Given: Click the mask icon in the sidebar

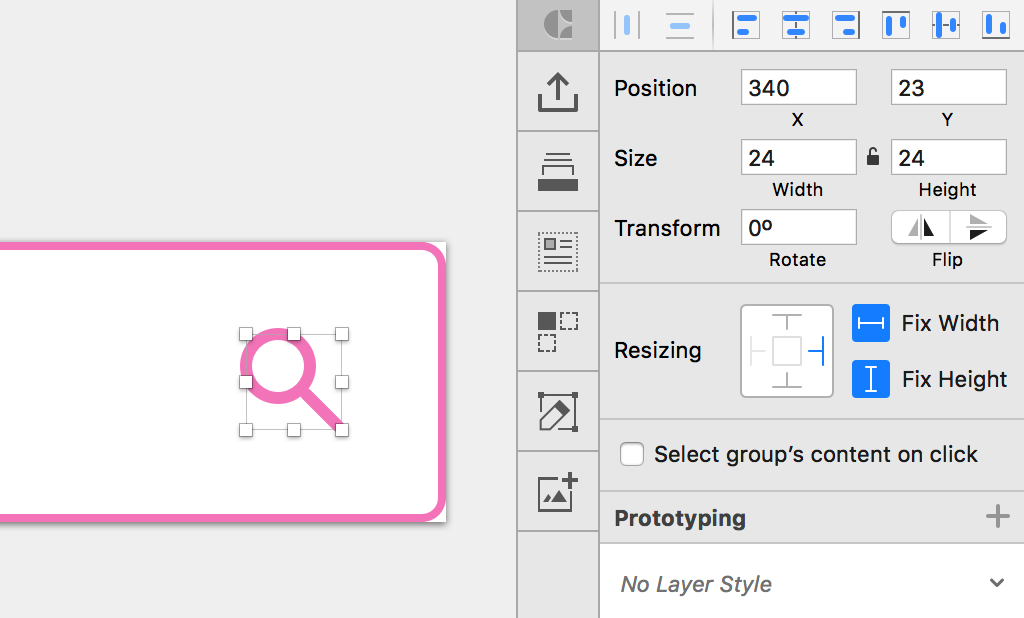Looking at the screenshot, I should point(558,330).
